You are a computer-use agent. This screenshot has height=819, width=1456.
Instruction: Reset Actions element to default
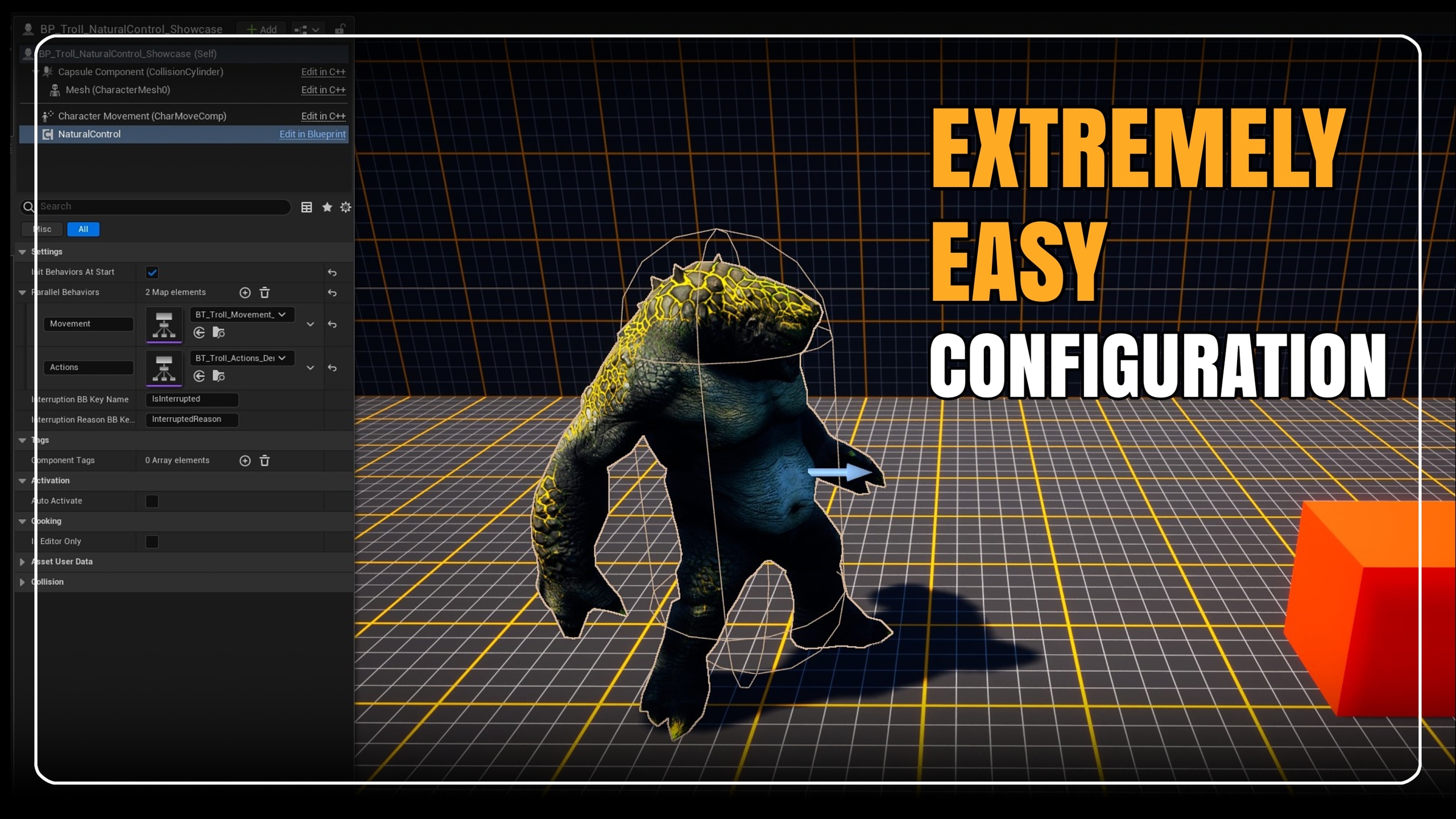click(x=332, y=368)
